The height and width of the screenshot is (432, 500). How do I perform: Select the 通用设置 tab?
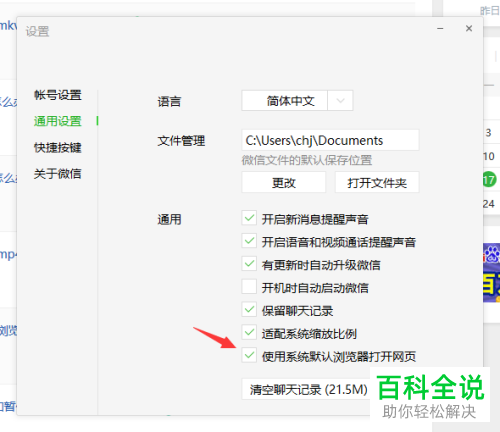[x=57, y=121]
